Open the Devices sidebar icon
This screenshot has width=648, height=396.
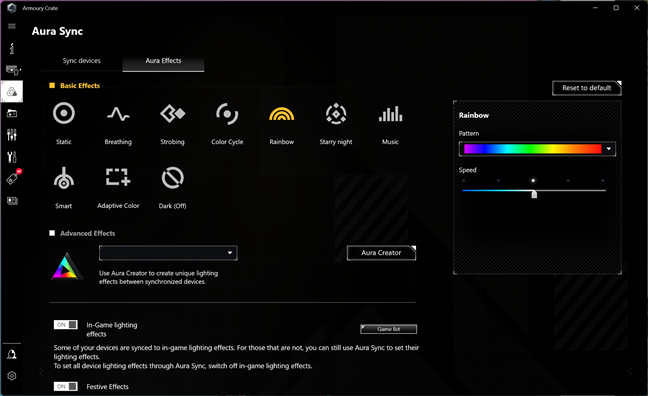pos(12,70)
